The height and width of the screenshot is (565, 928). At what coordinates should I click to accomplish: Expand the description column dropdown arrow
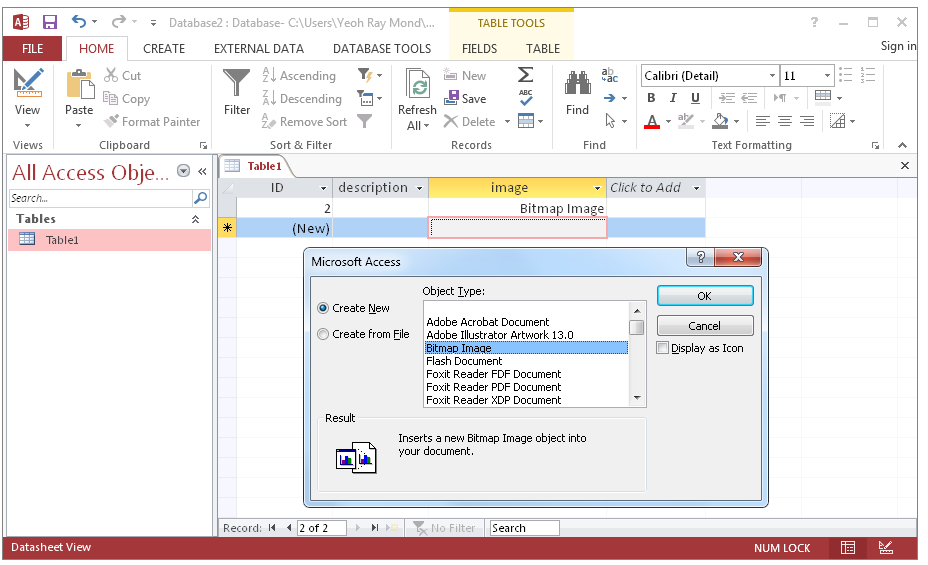click(x=420, y=188)
